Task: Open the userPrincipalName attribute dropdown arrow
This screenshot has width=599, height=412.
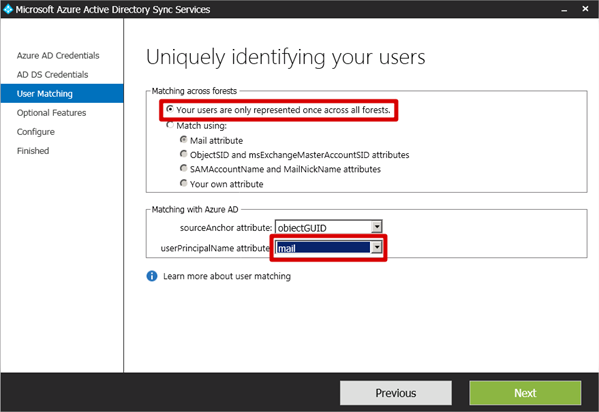Action: [376, 248]
